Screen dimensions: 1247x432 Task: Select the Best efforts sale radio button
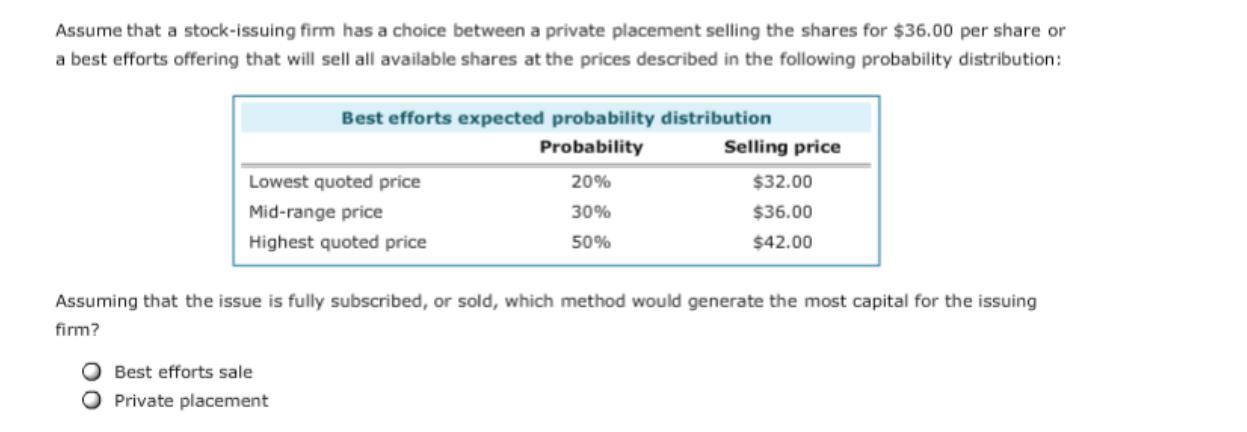point(92,372)
